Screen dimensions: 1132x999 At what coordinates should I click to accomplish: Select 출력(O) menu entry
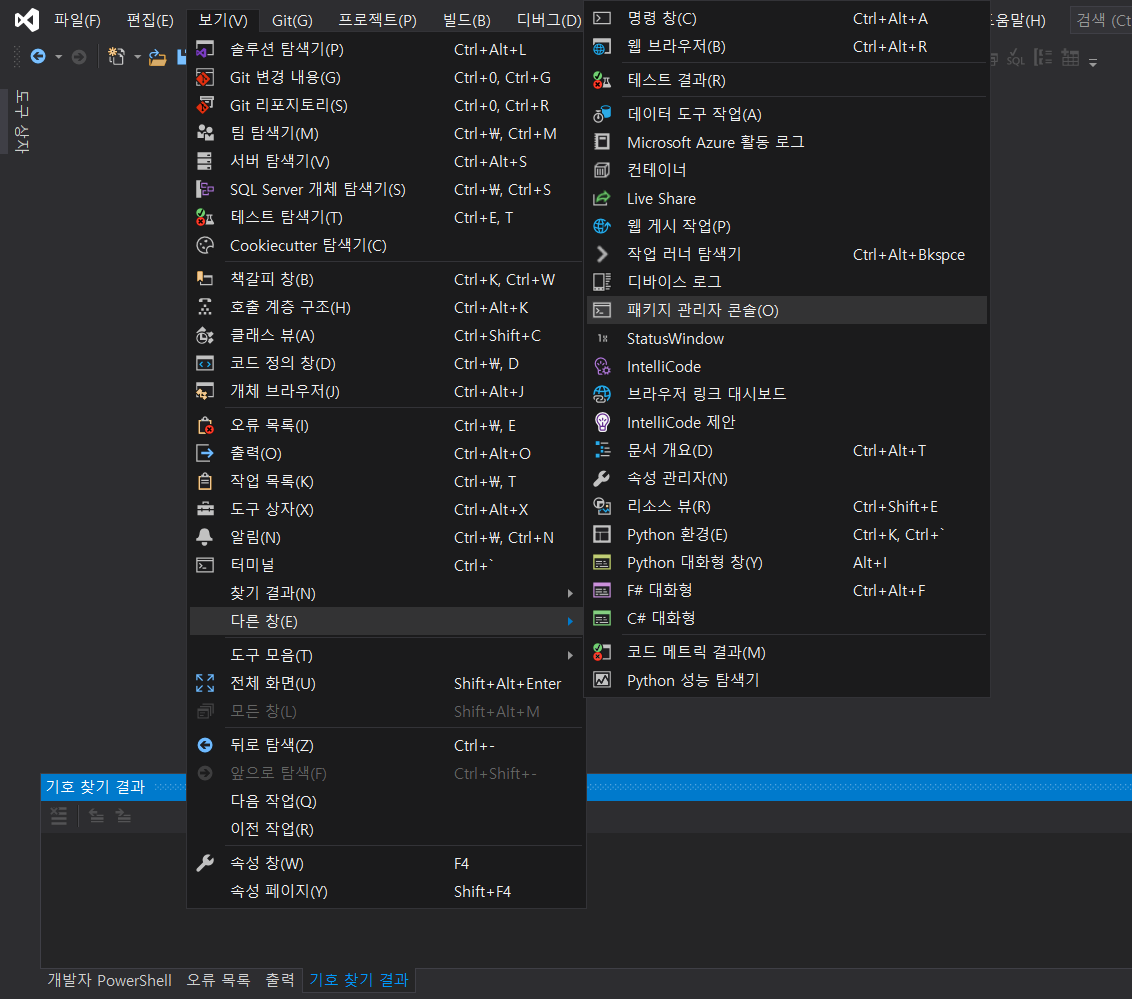click(386, 453)
